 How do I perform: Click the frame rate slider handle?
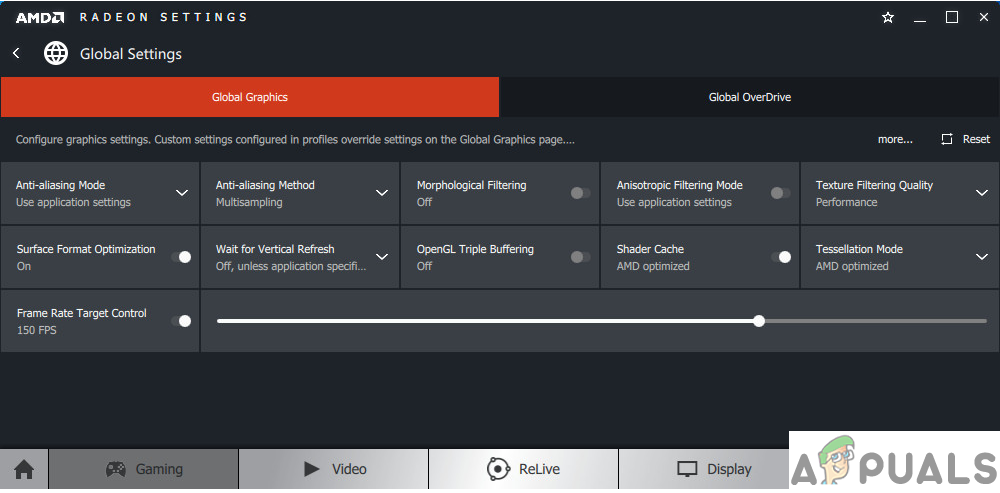[x=758, y=321]
